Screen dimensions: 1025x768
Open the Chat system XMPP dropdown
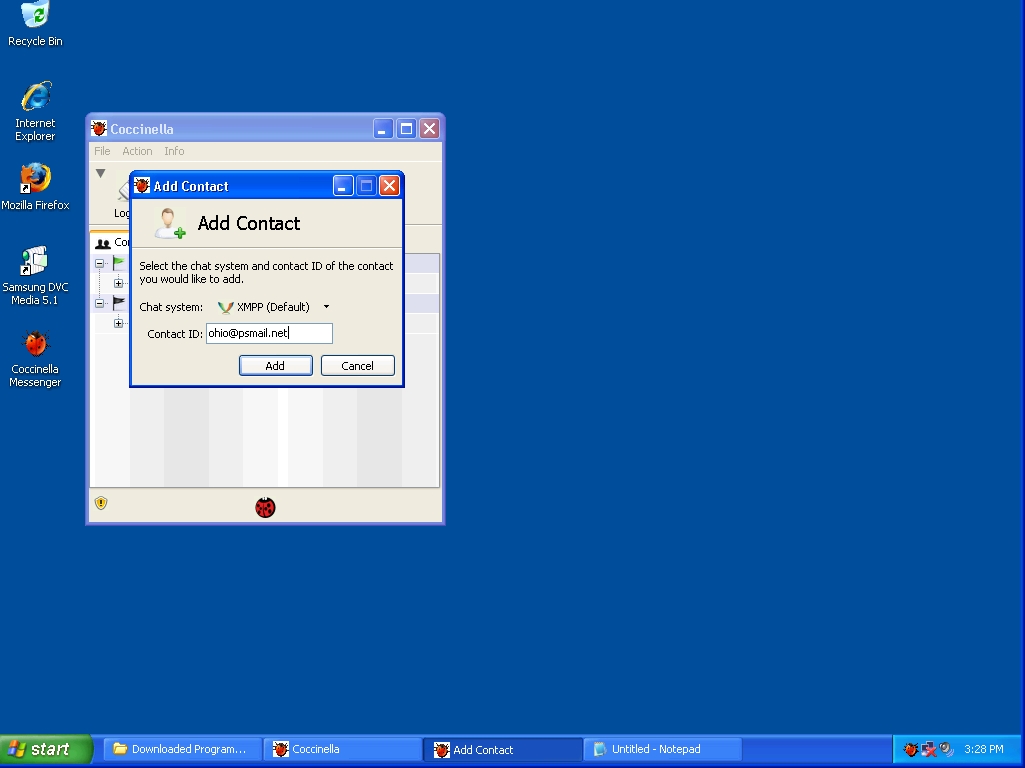coord(273,307)
